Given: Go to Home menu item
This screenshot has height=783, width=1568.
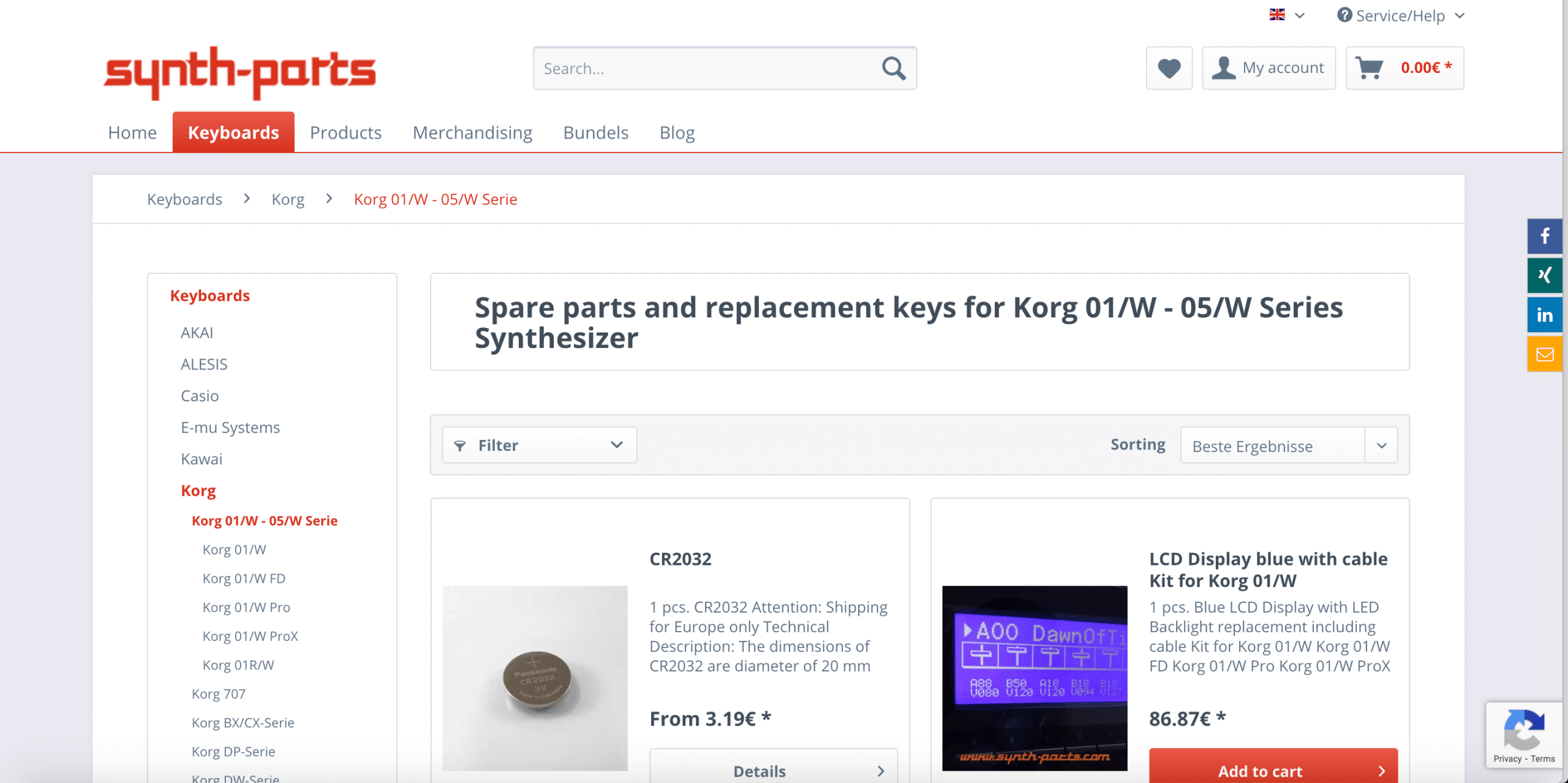Looking at the screenshot, I should [x=132, y=132].
